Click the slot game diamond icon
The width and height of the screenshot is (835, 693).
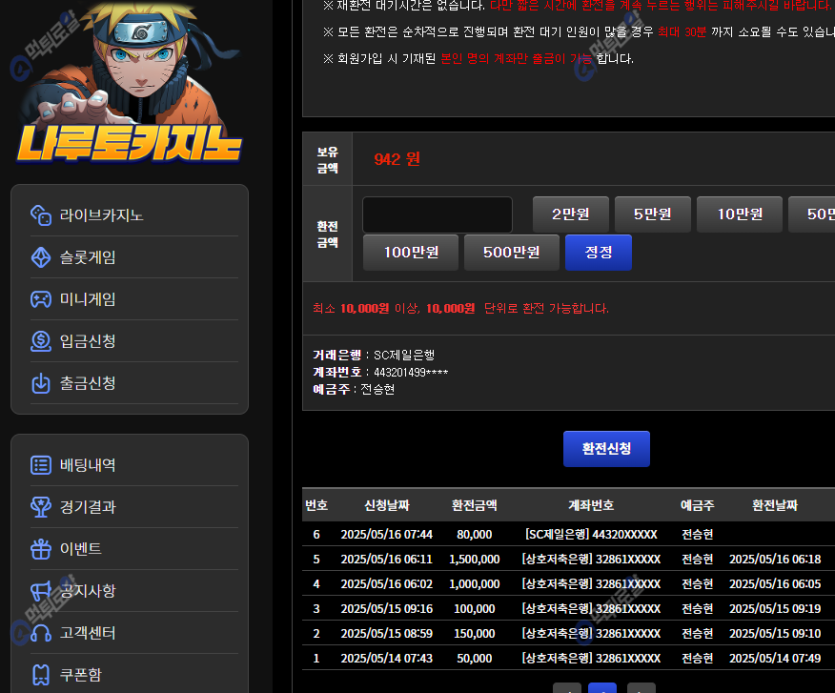coord(41,257)
